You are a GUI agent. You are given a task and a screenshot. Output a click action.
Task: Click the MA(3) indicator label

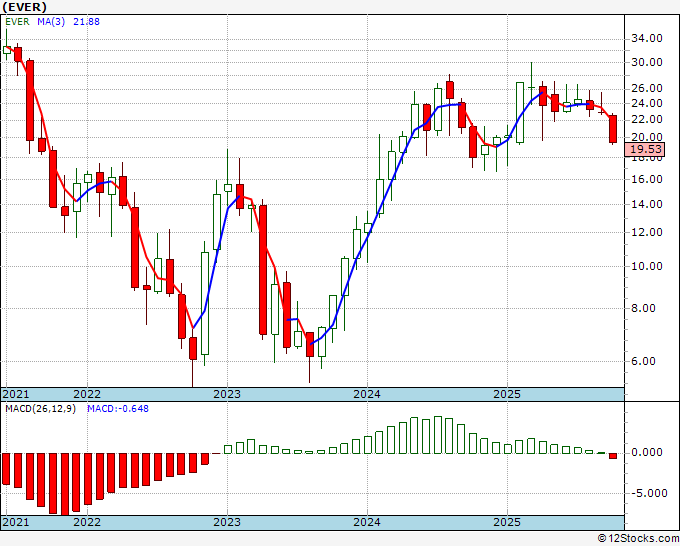coord(51,22)
